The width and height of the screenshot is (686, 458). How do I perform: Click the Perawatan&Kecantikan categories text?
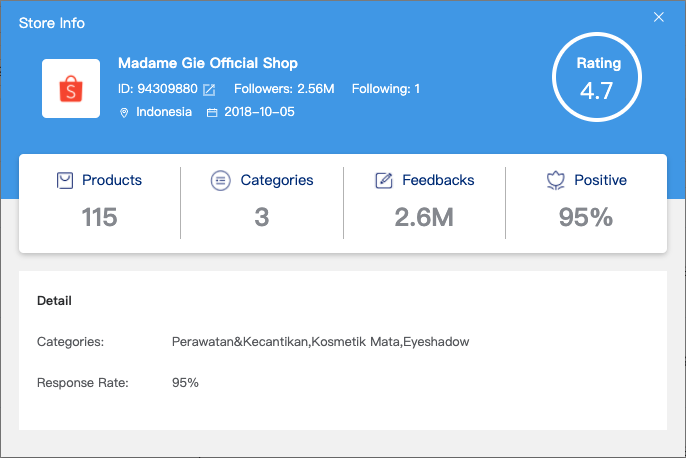(320, 342)
